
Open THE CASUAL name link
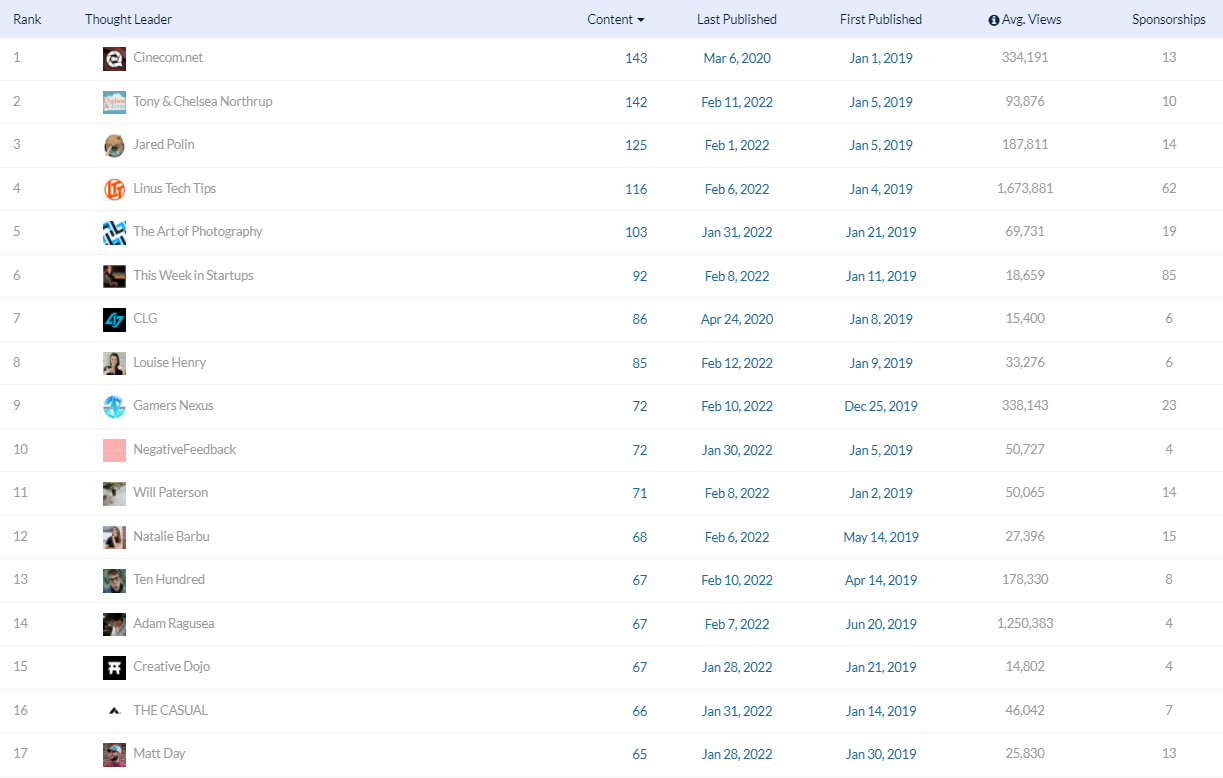coord(171,710)
